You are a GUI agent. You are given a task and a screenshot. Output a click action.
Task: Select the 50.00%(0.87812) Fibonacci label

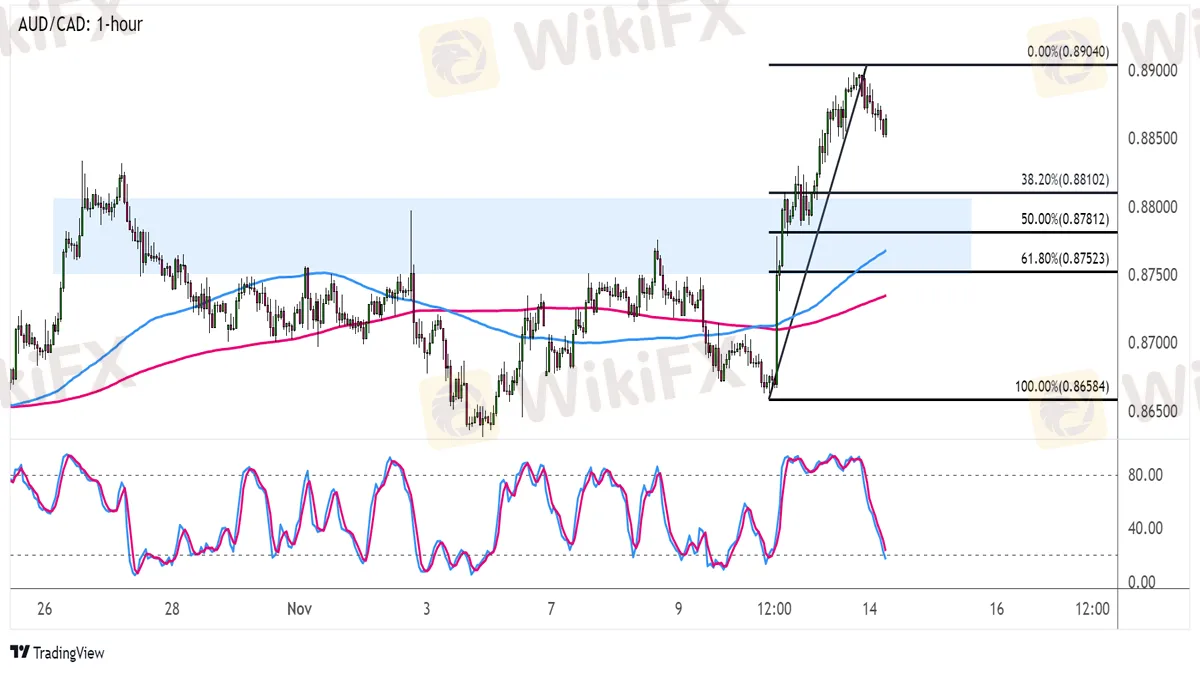[1065, 219]
